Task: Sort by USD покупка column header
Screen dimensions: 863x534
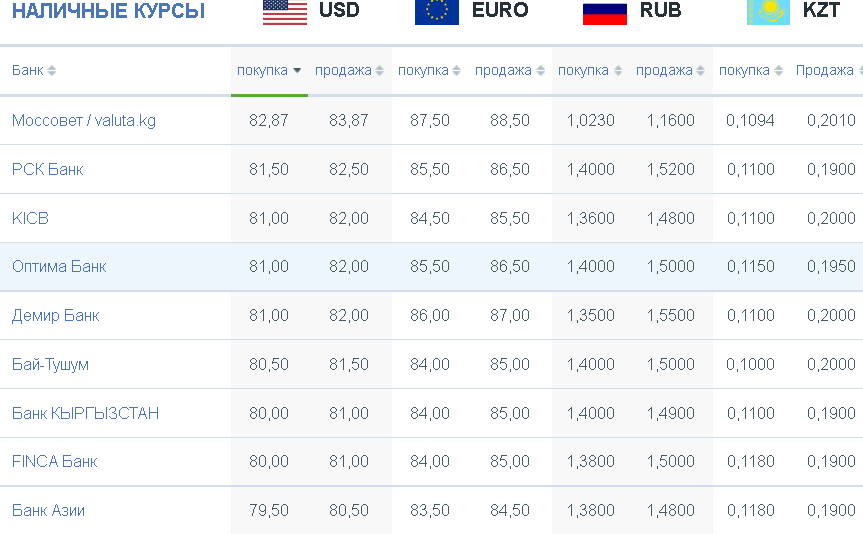Action: (x=269, y=70)
